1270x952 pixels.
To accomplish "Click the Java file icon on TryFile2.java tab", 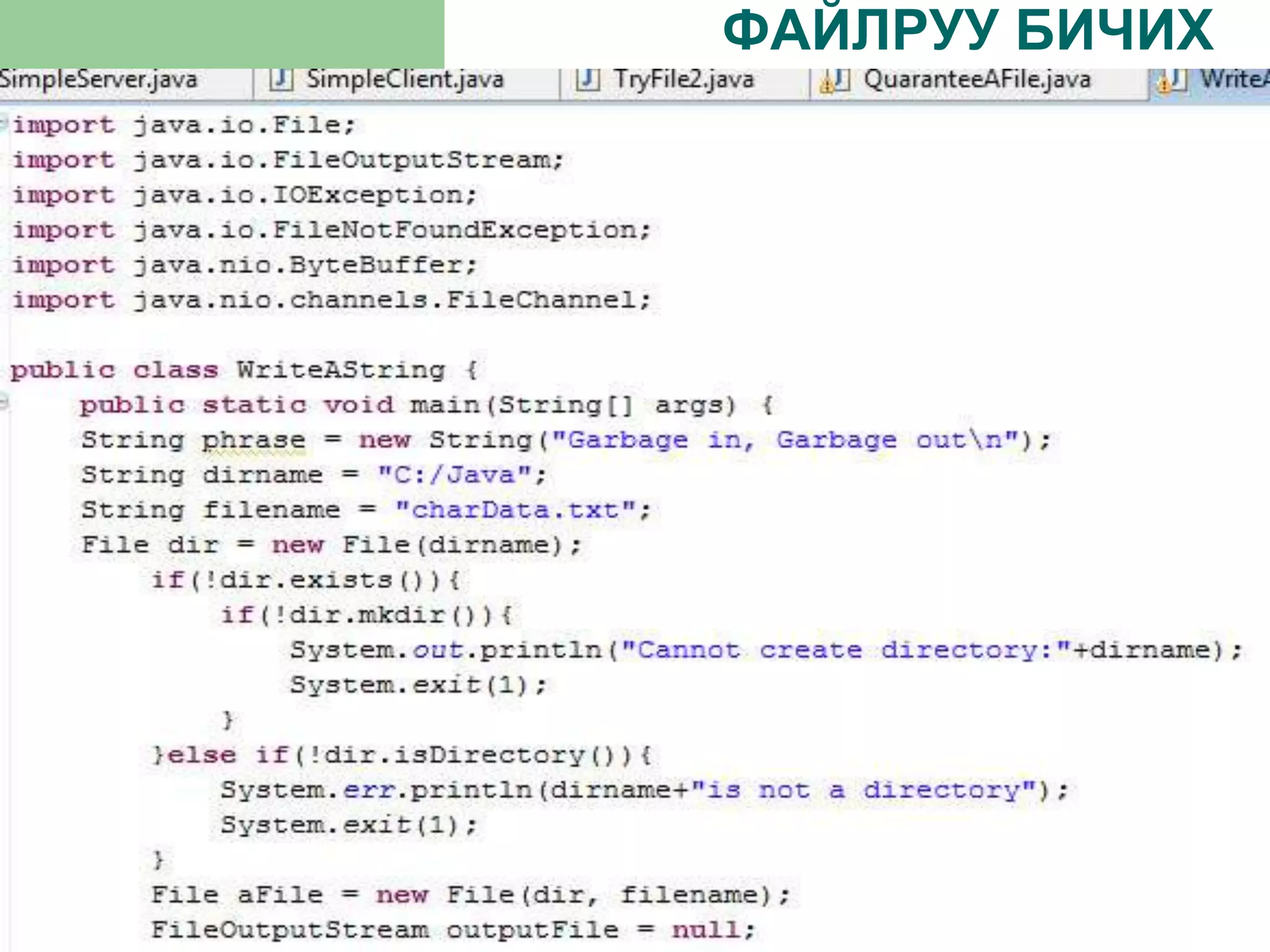I will [588, 80].
